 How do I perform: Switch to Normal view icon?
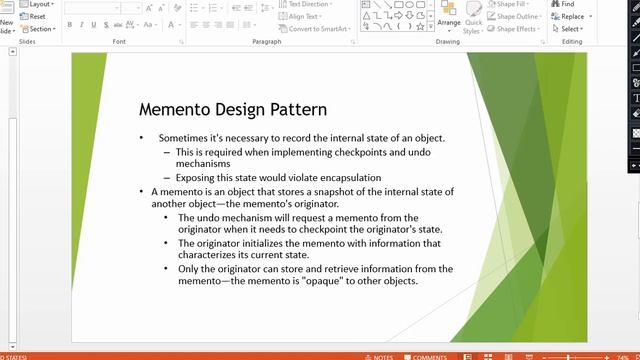467,357
